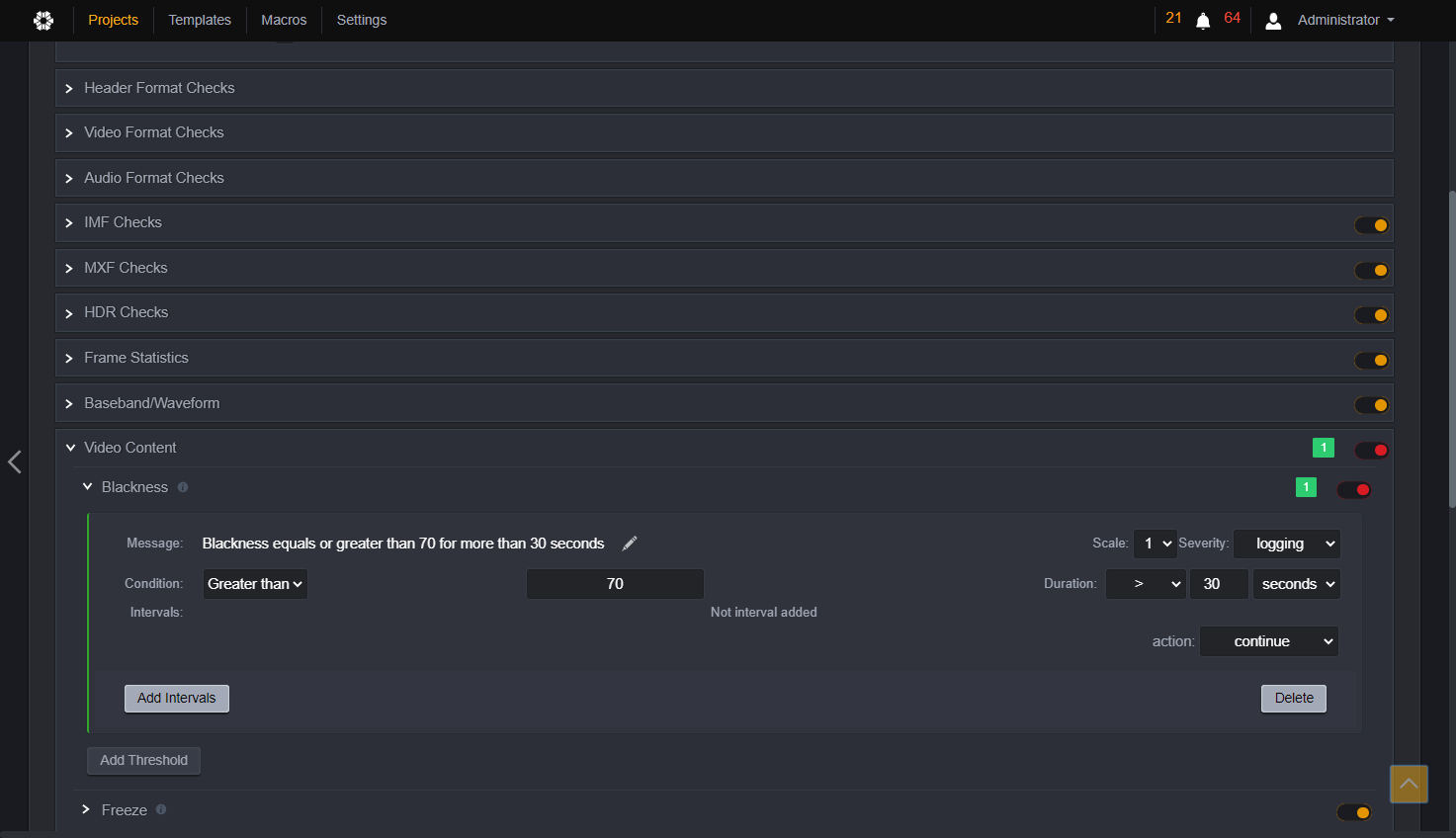Show the Freeze info icon

pyautogui.click(x=161, y=809)
